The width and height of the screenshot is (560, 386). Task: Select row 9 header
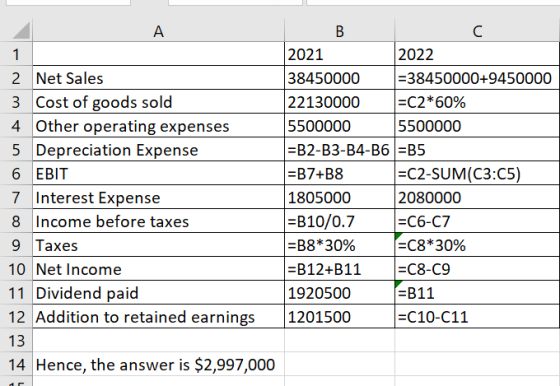click(x=16, y=246)
